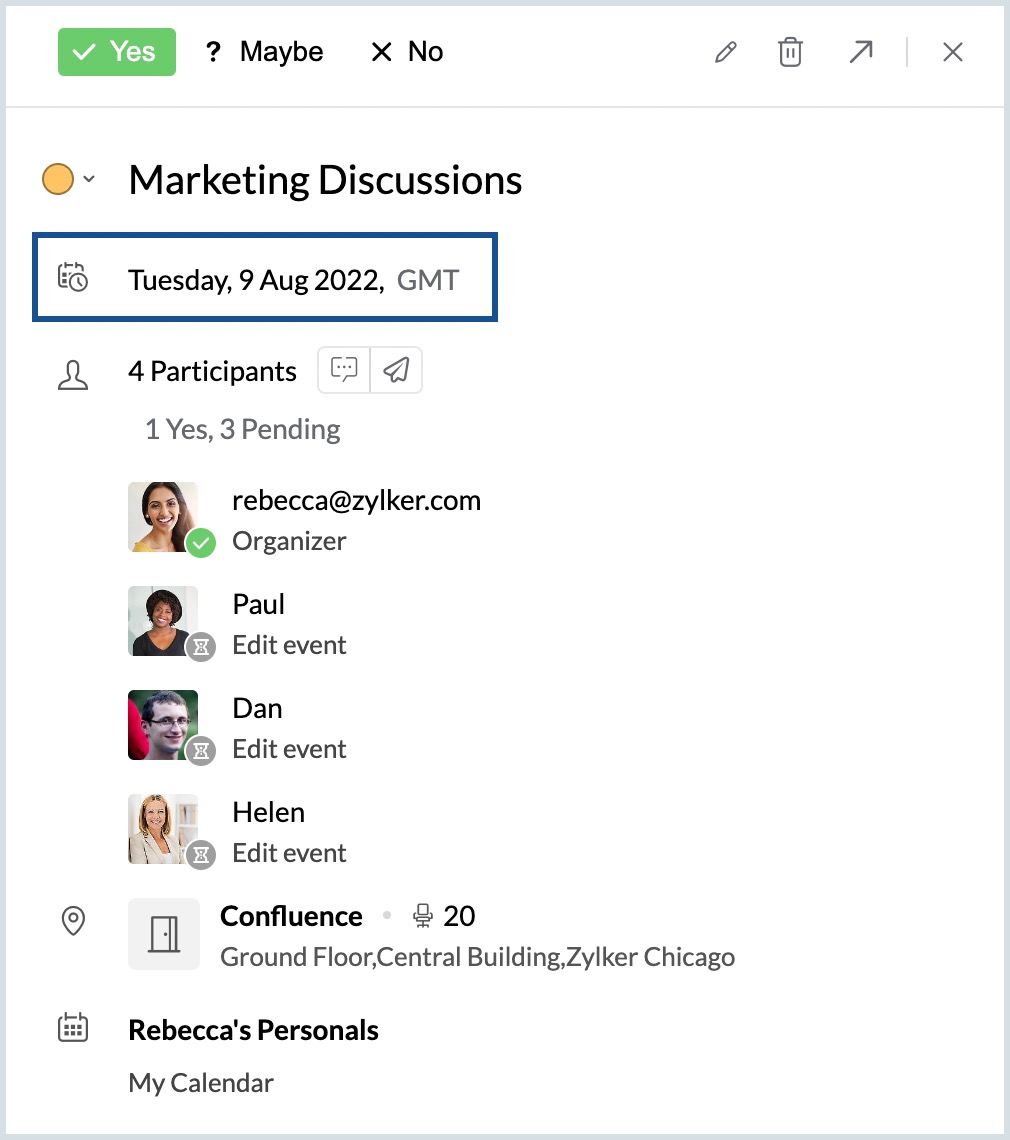Screen dimensions: 1010x1140
Task: Click the Confluence room door icon
Action: tap(164, 934)
